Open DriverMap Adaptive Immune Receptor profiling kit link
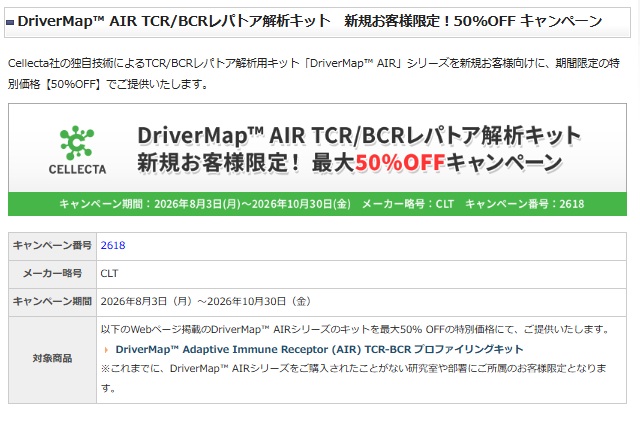Screen dimensions: 640x424 click(x=319, y=349)
